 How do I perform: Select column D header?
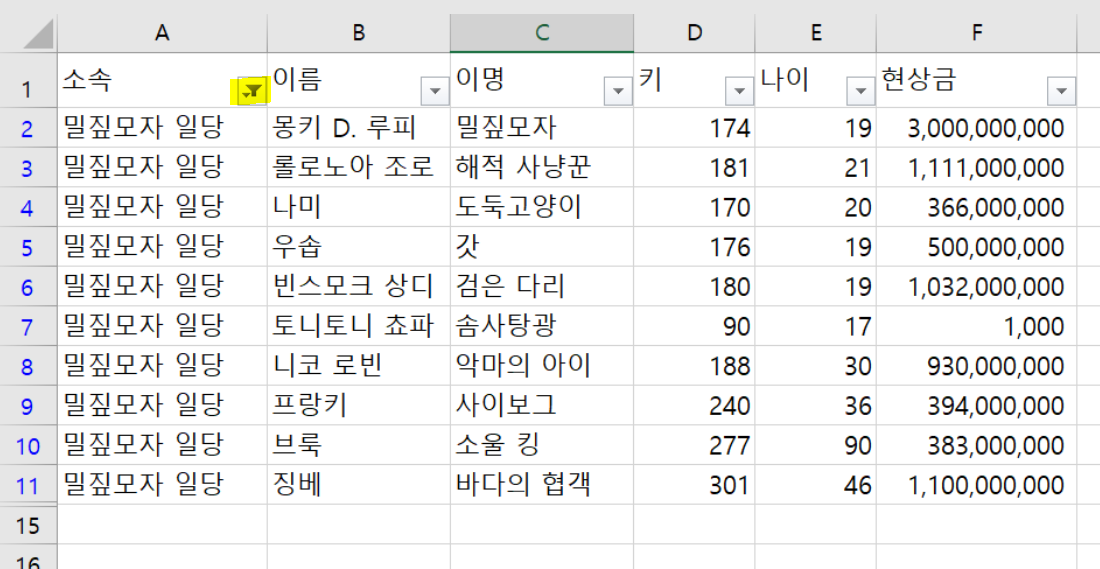695,34
